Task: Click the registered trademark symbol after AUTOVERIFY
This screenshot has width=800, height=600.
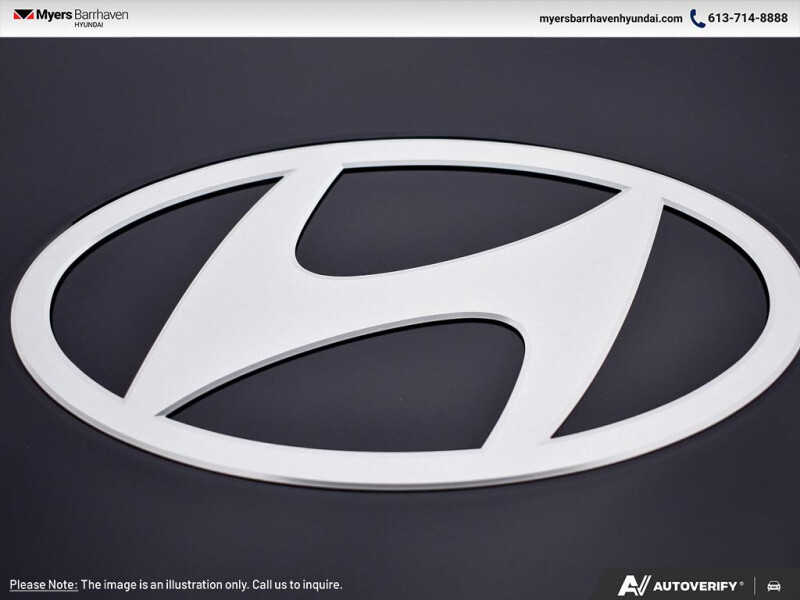Action: pos(743,580)
